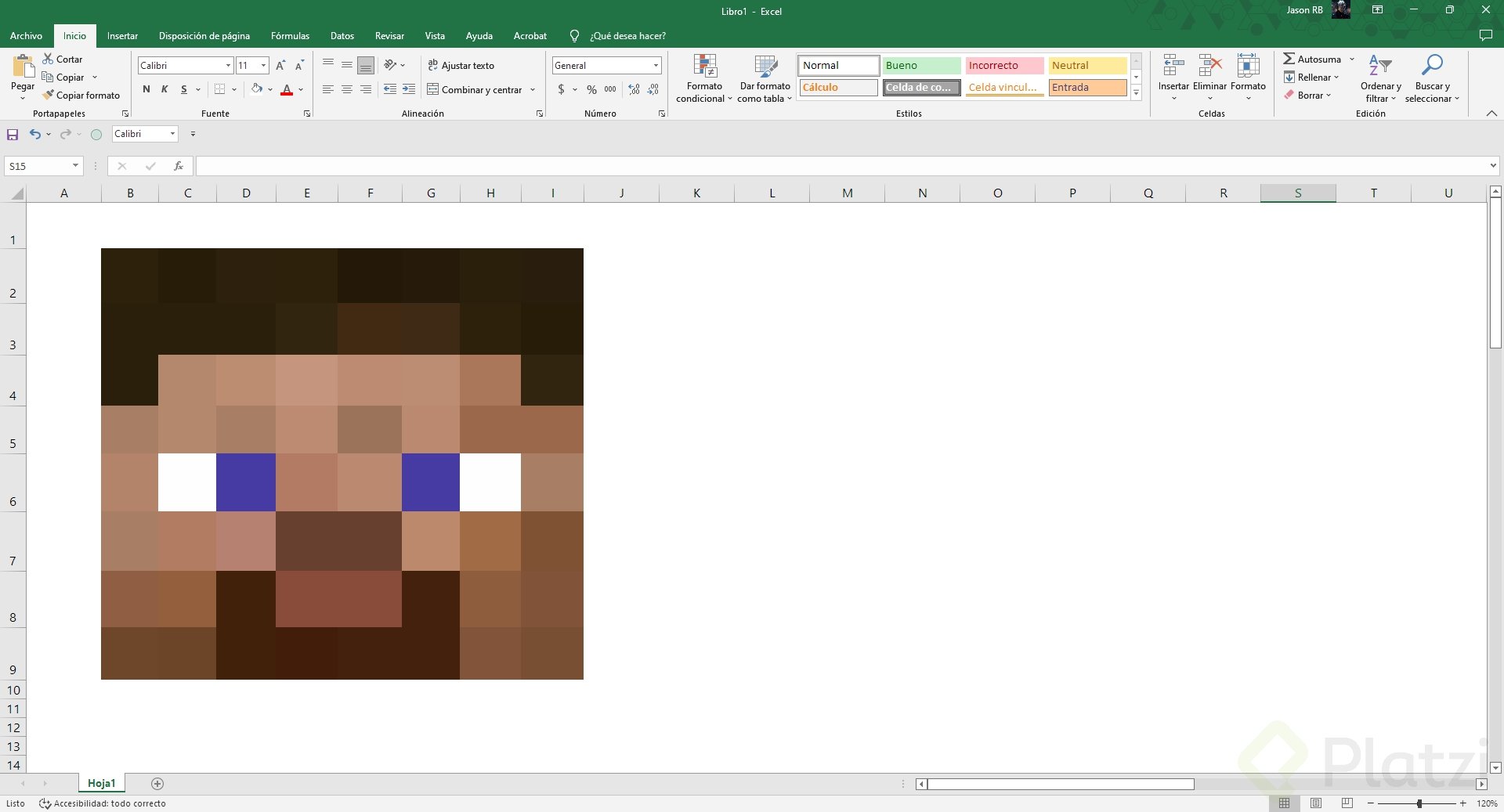Select the blue eye cell in column D
This screenshot has height=812, width=1504.
click(246, 482)
